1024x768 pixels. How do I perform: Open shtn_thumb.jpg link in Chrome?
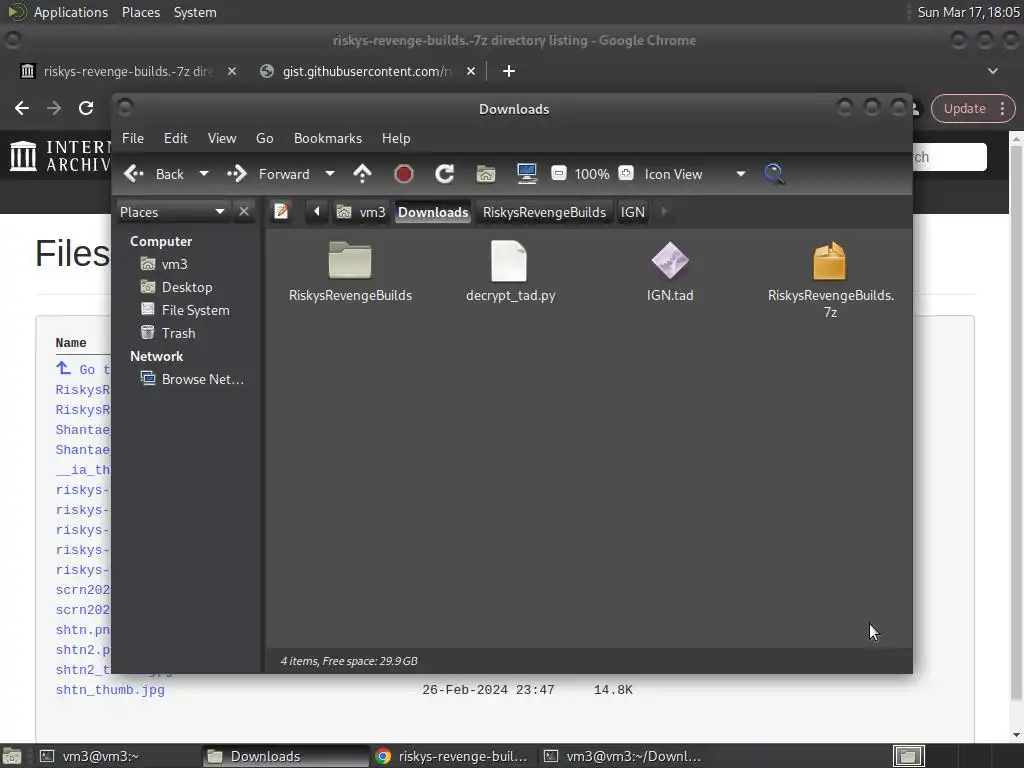pyautogui.click(x=110, y=690)
